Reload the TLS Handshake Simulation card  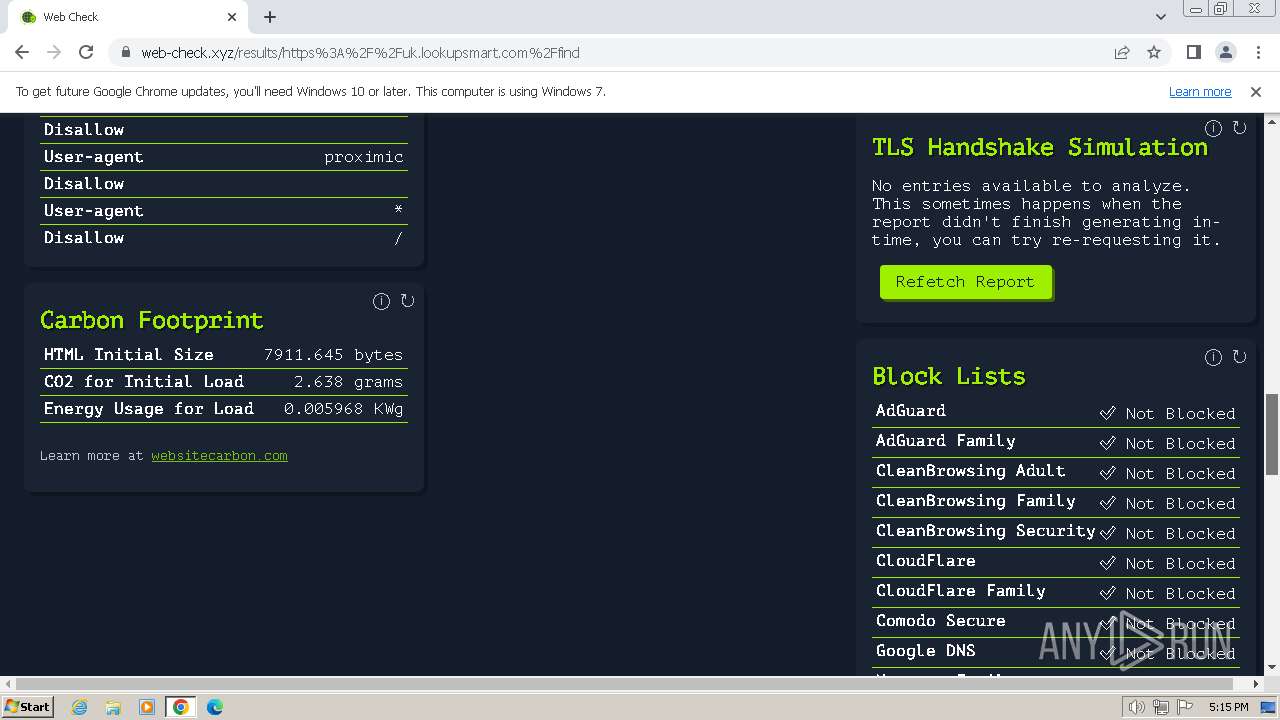tap(1239, 128)
